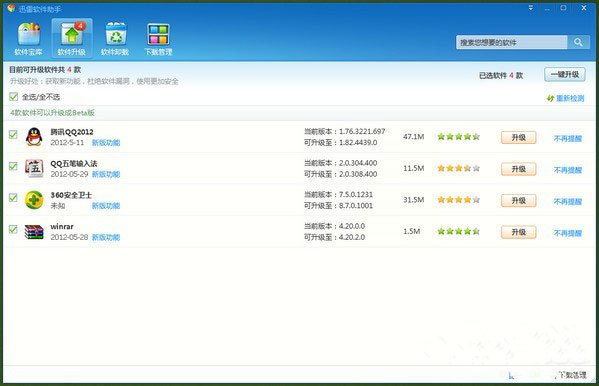Screen dimensions: 599x386
Task: Click the star rating of 腾讯QQ2012
Action: tap(458, 136)
